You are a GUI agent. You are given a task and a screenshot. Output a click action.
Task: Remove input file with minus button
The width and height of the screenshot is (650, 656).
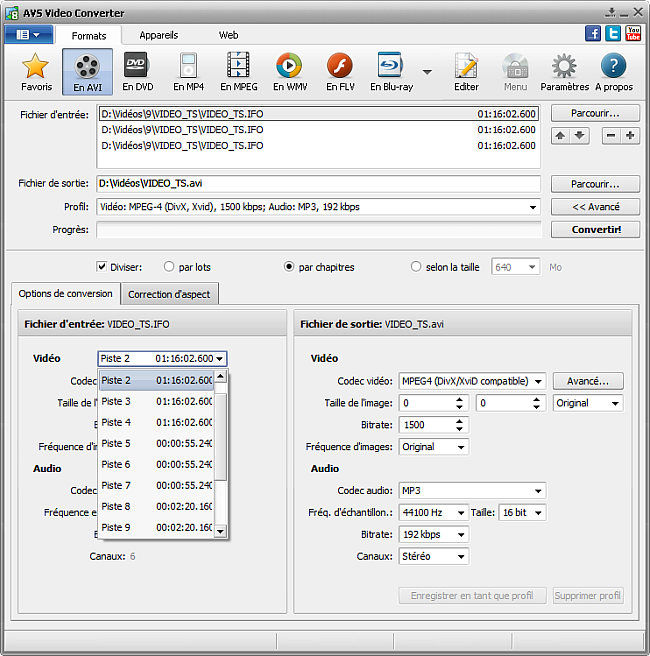tap(611, 136)
